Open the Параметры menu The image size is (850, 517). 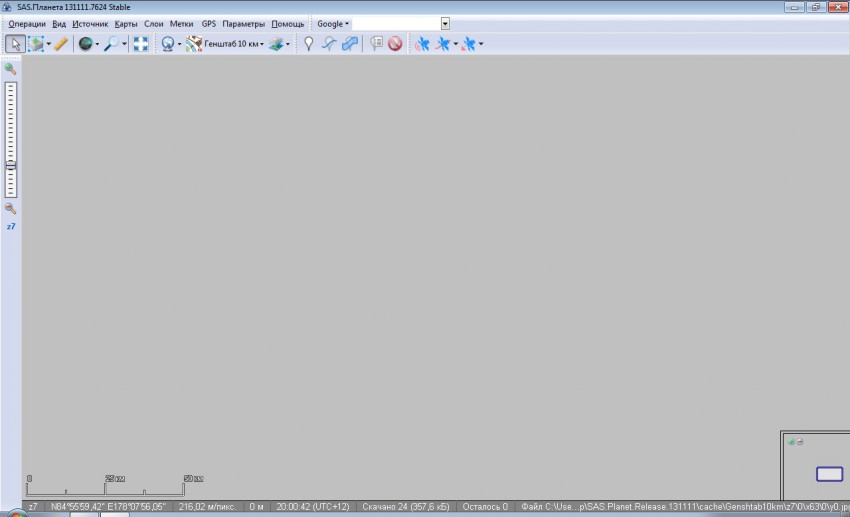[x=244, y=23]
